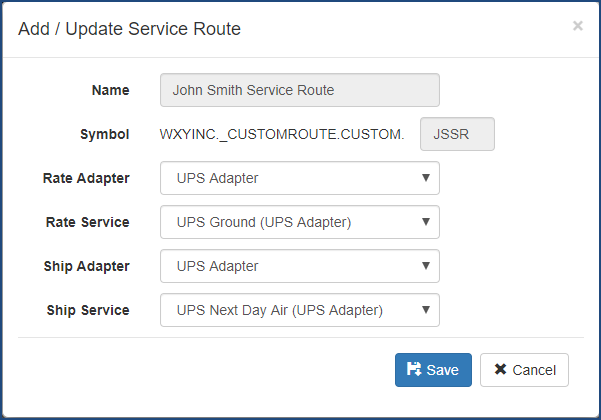601x420 pixels.
Task: Click the Symbol field label
Action: 104,134
